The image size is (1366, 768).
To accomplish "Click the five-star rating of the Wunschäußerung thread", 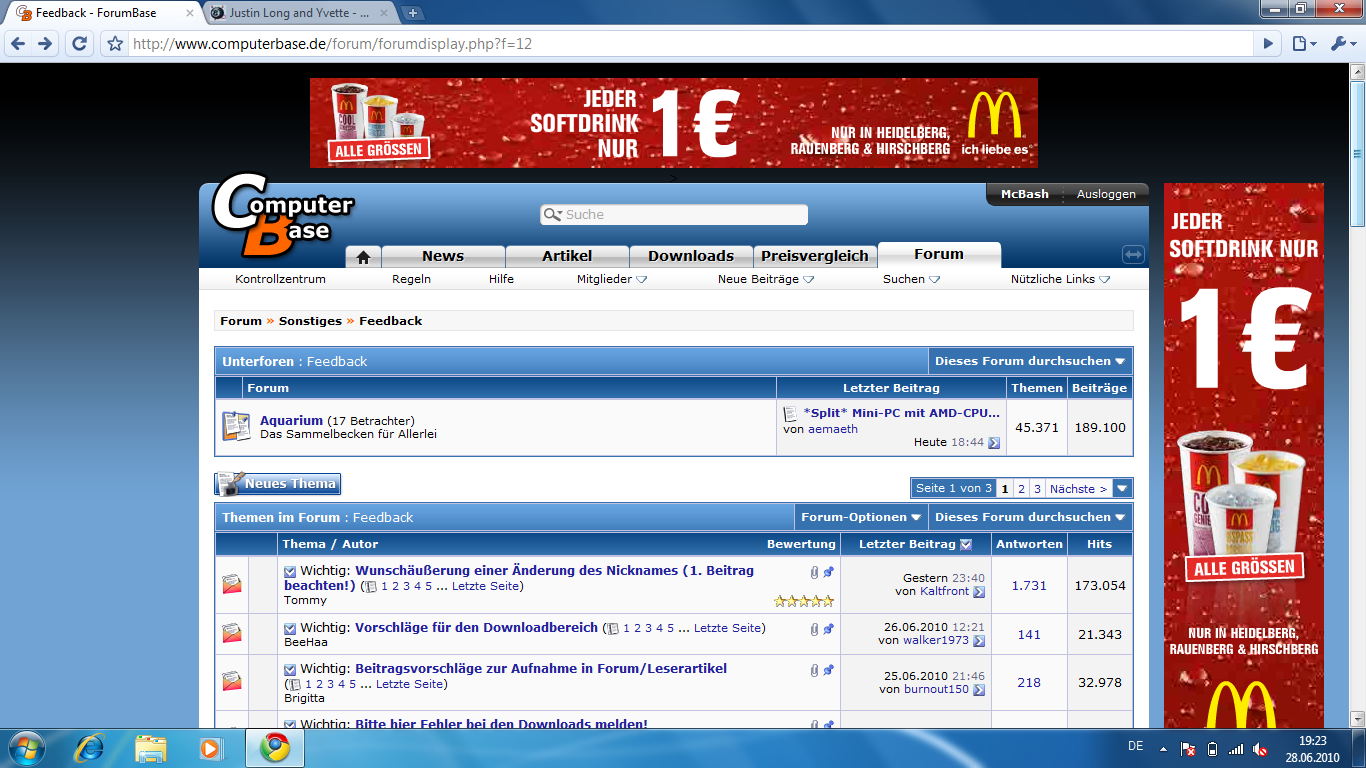I will pos(804,601).
